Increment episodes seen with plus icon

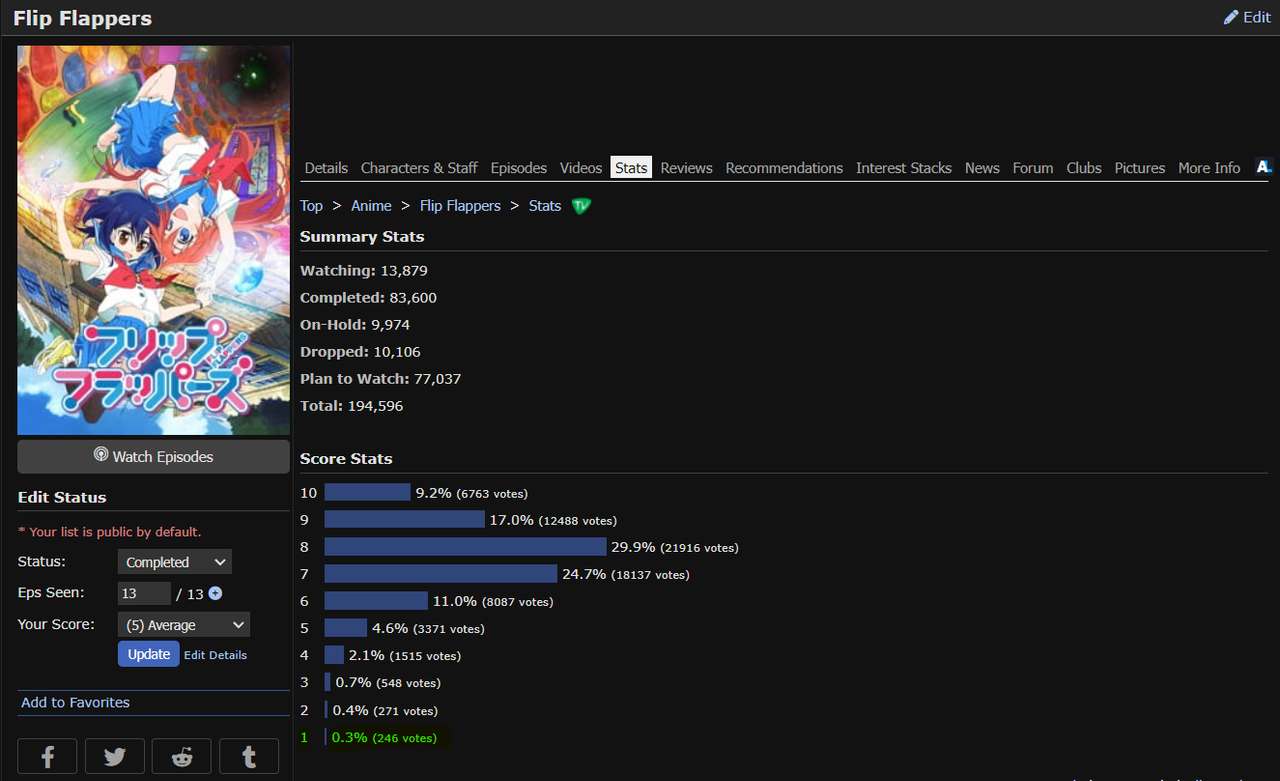pos(215,594)
